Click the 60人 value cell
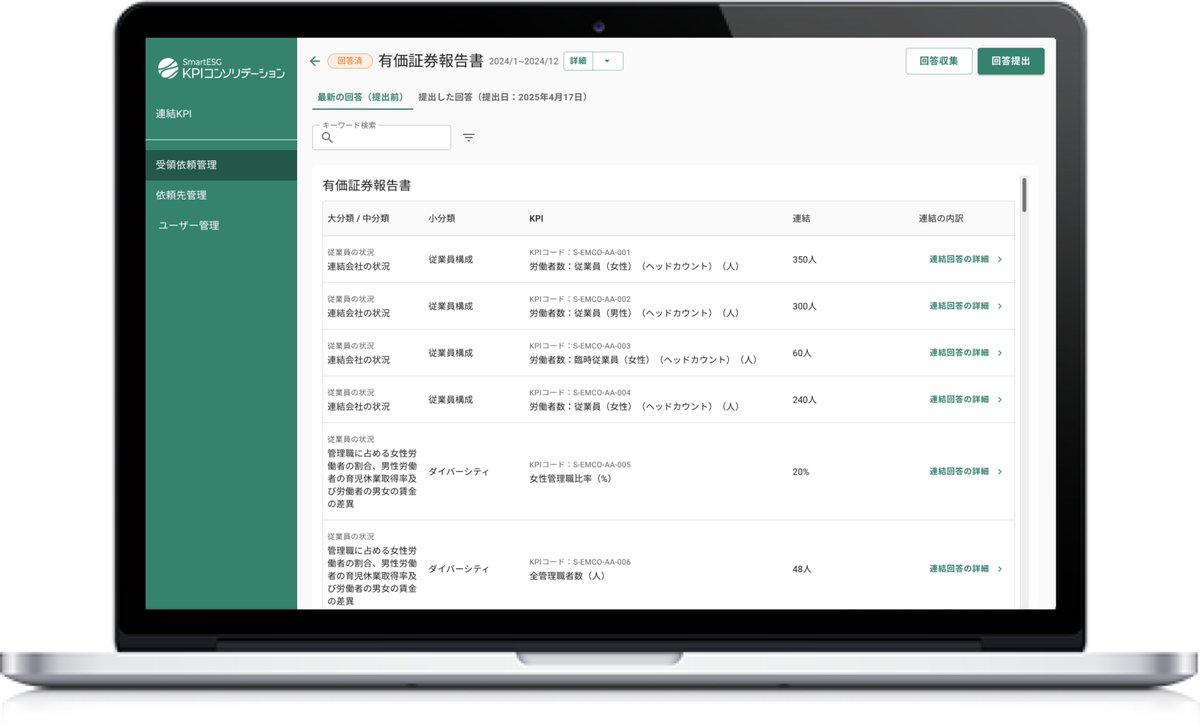This screenshot has width=1200, height=724. (802, 353)
